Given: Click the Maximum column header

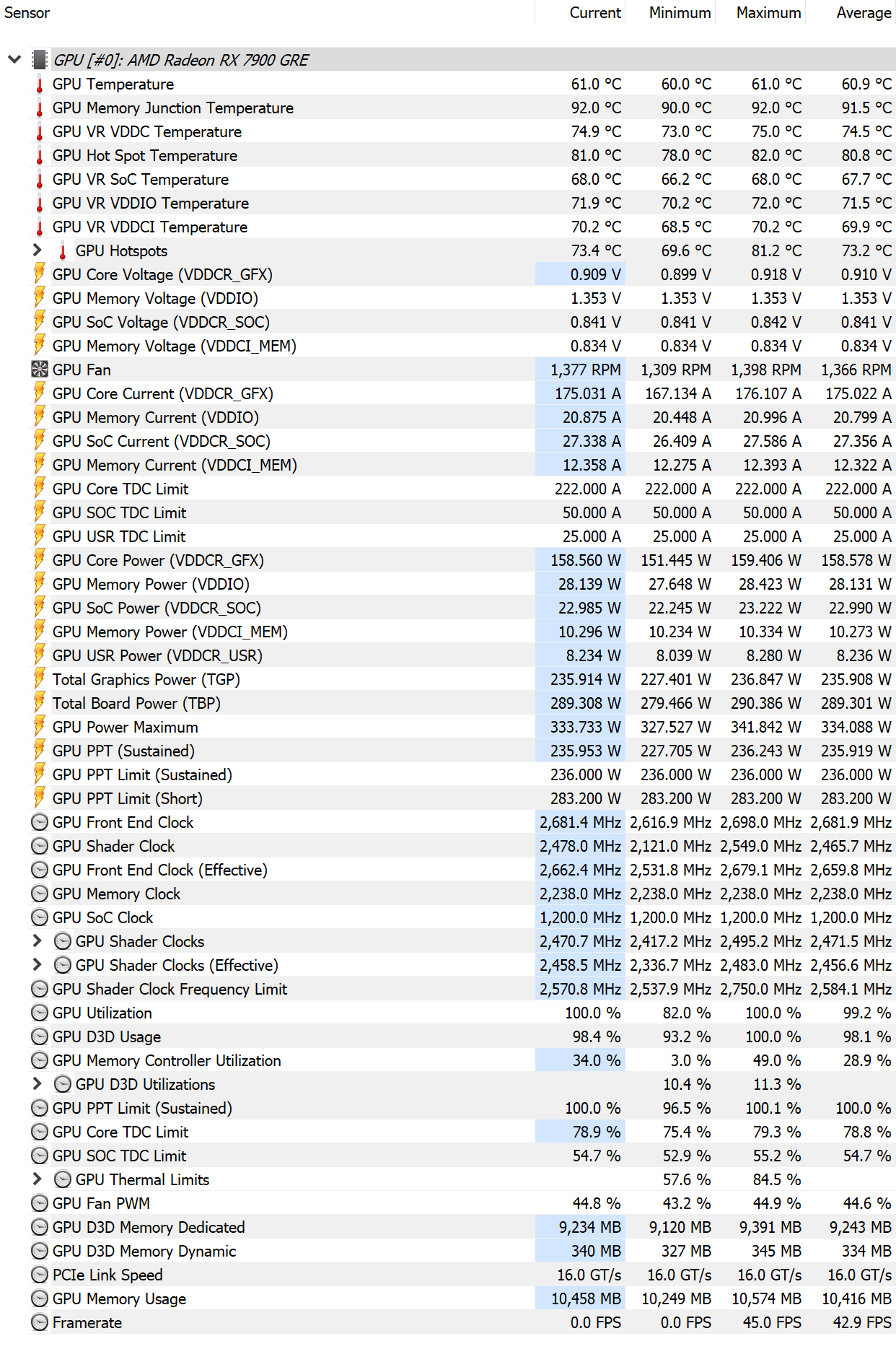Looking at the screenshot, I should tap(768, 12).
